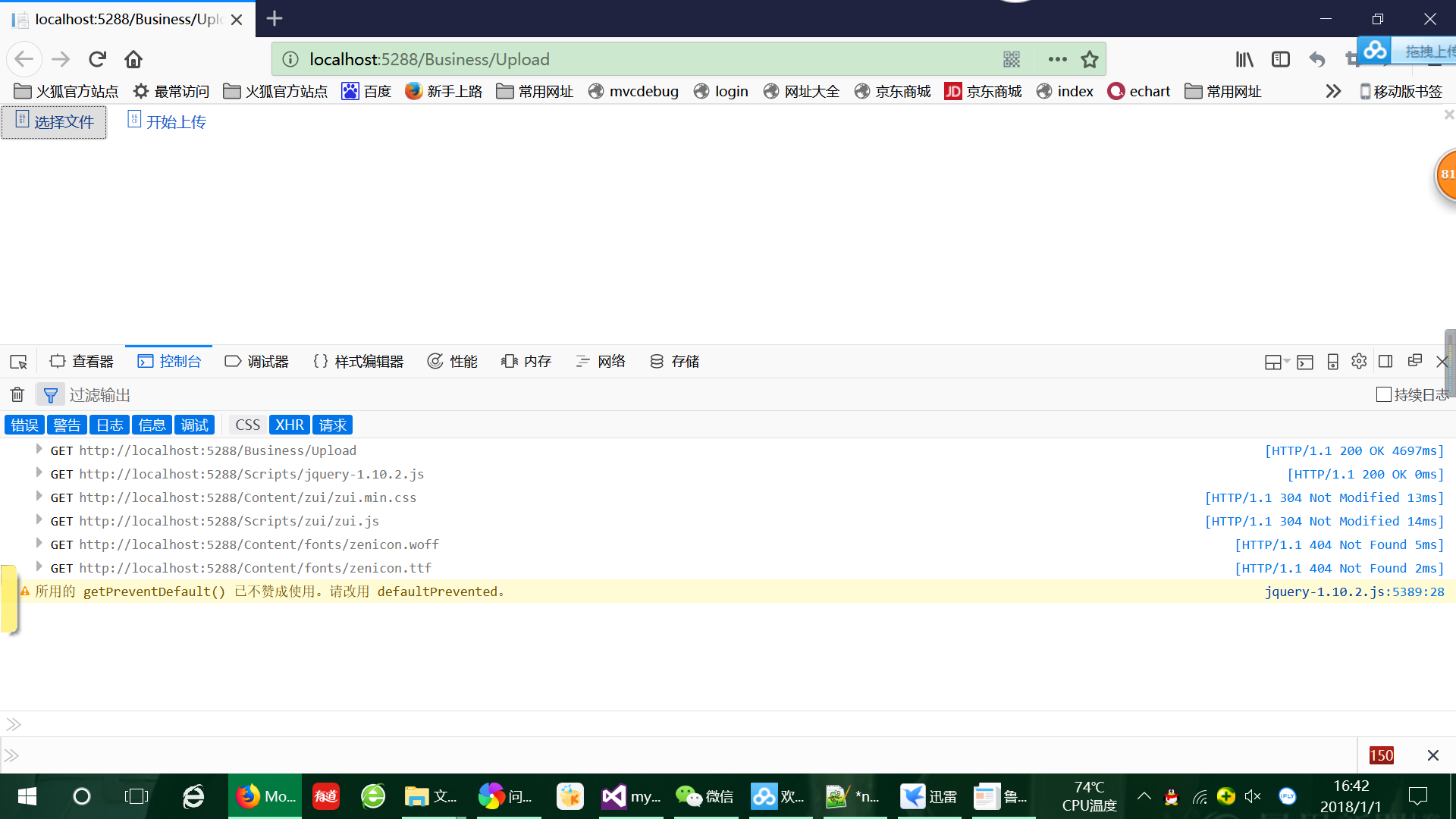Expand the Business/Upload GET request entry
Image resolution: width=1456 pixels, height=819 pixels.
[39, 450]
